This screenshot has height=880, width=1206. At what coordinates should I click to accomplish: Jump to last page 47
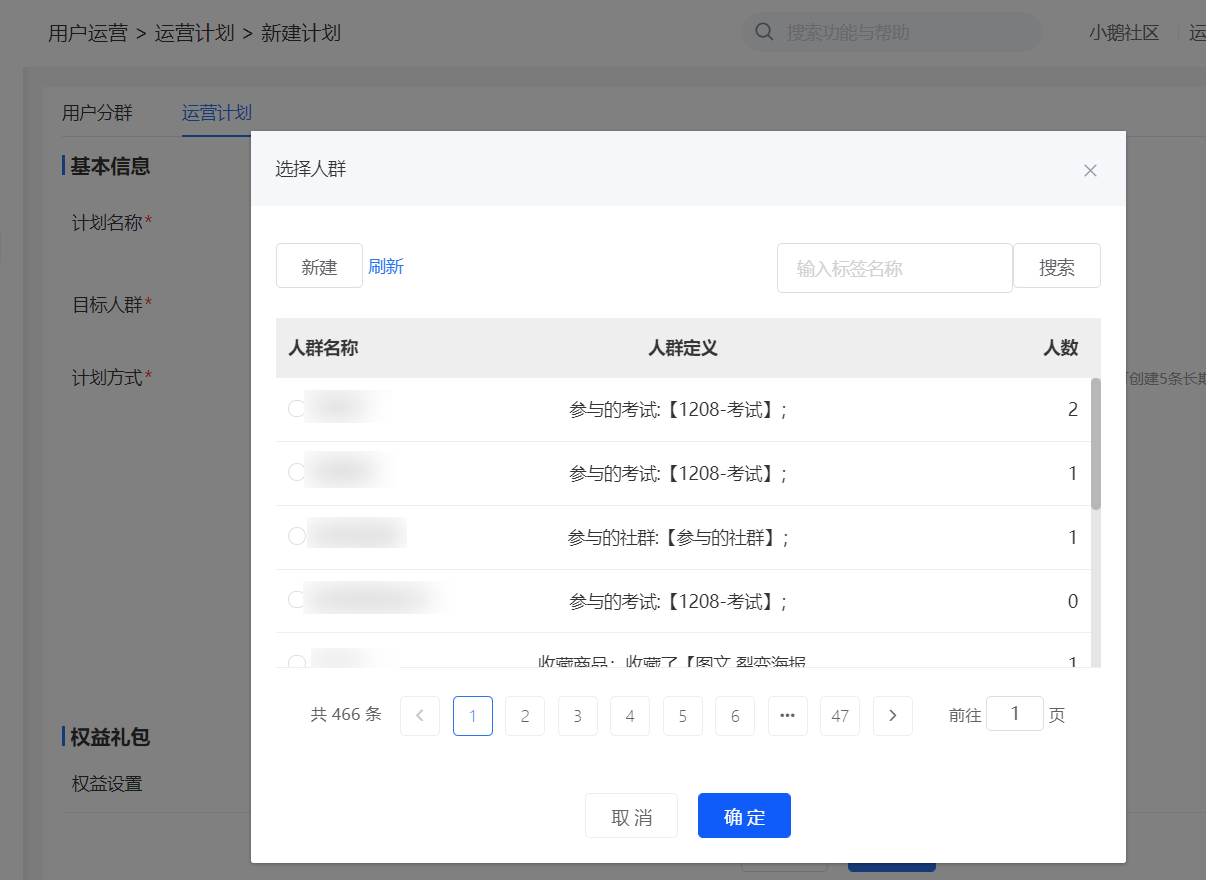click(840, 716)
